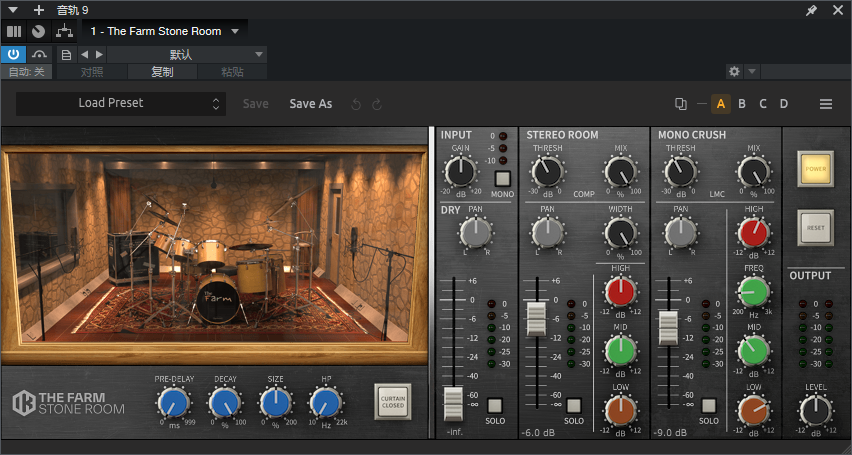The image size is (852, 455).
Task: Click the DRY PAN knob
Action: 475,232
